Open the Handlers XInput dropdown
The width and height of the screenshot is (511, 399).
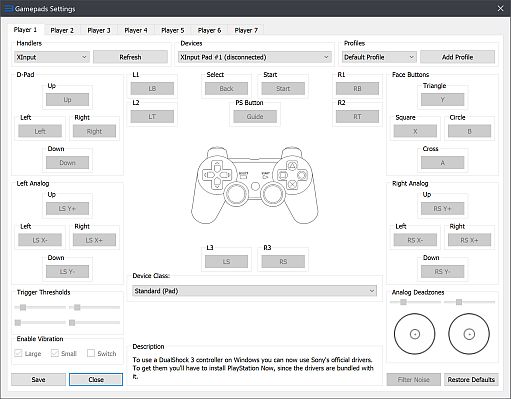click(52, 57)
